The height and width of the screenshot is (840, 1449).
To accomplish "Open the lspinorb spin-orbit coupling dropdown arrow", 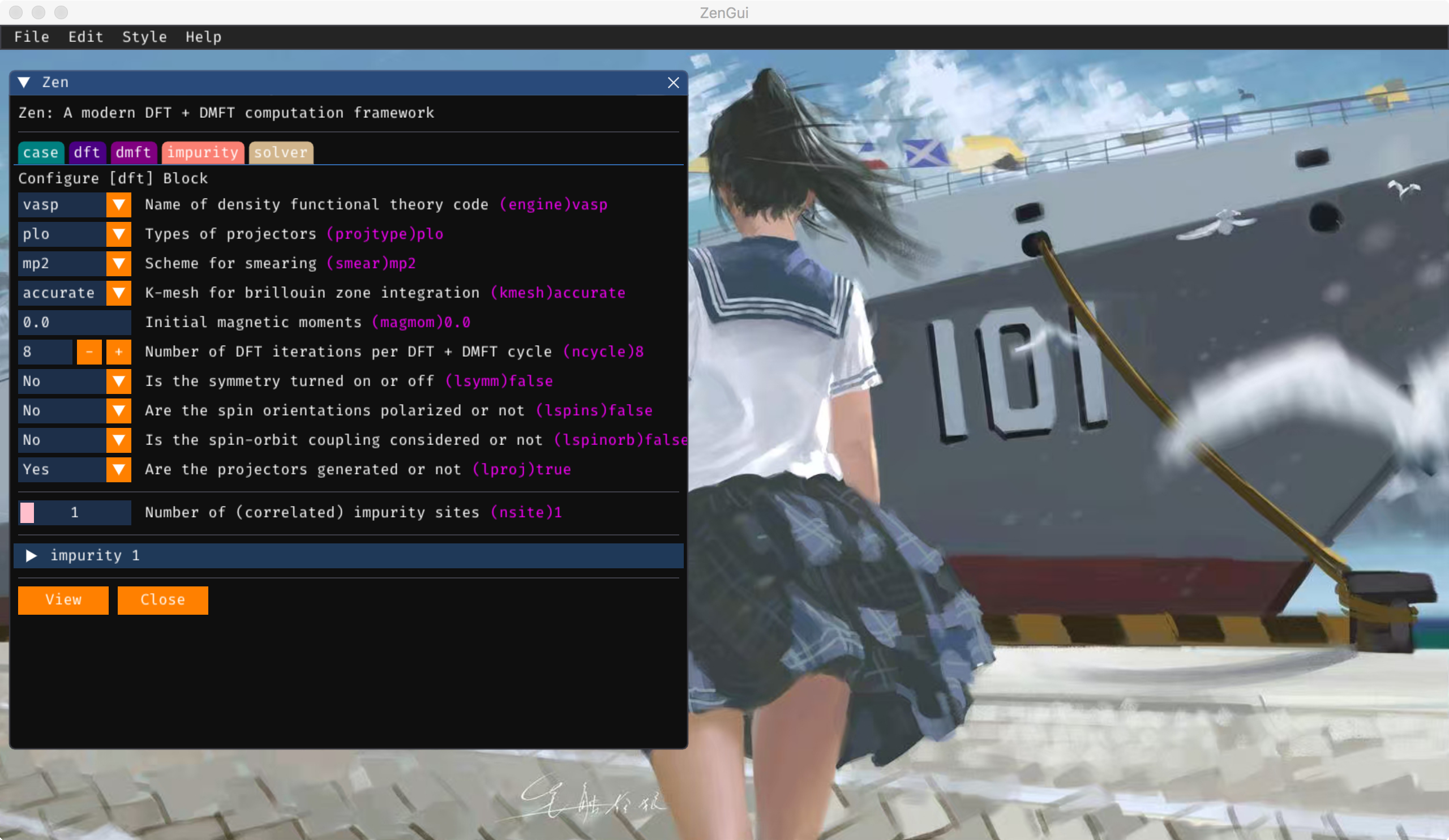I will click(119, 440).
